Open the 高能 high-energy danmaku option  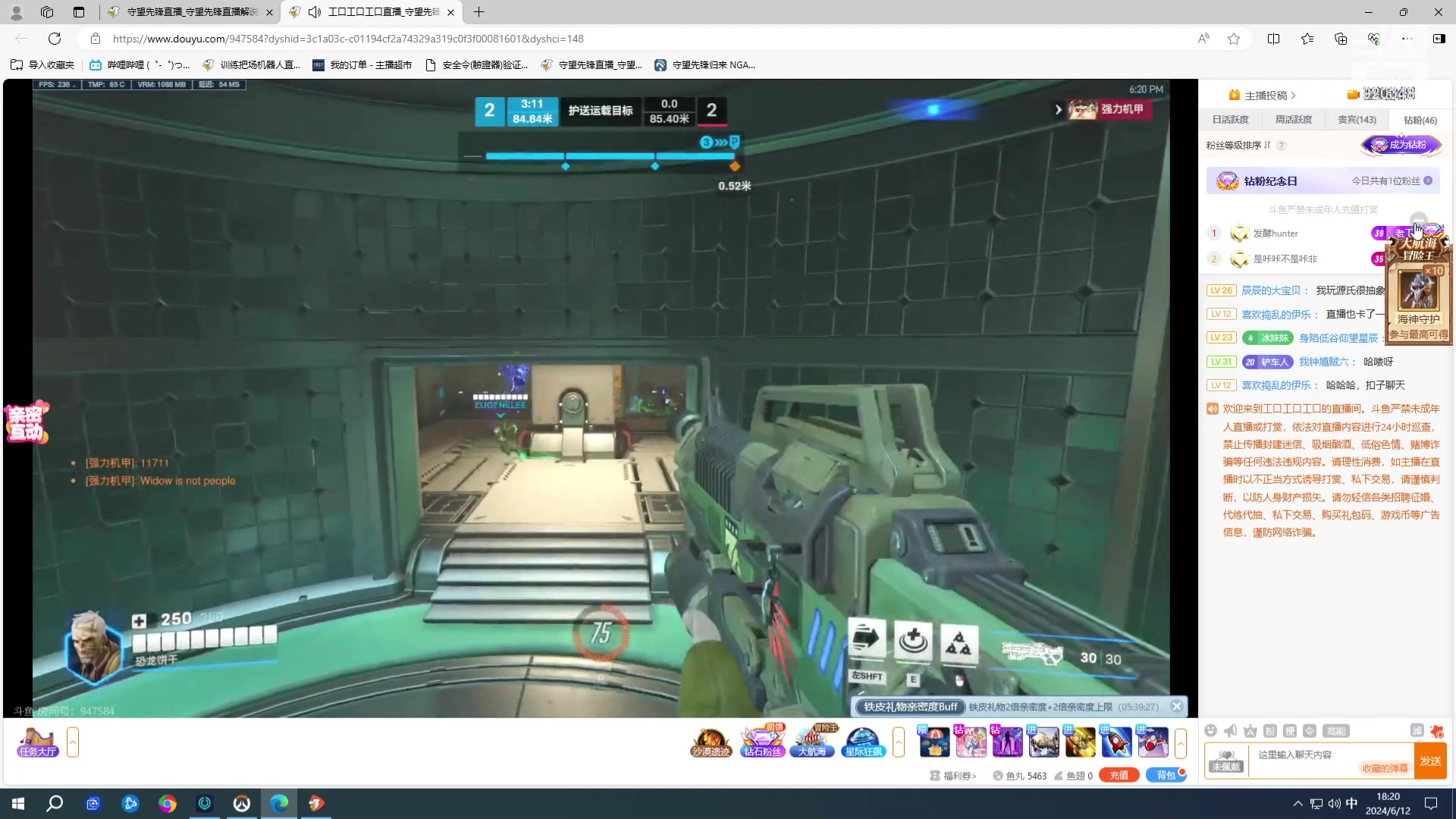tap(1335, 731)
